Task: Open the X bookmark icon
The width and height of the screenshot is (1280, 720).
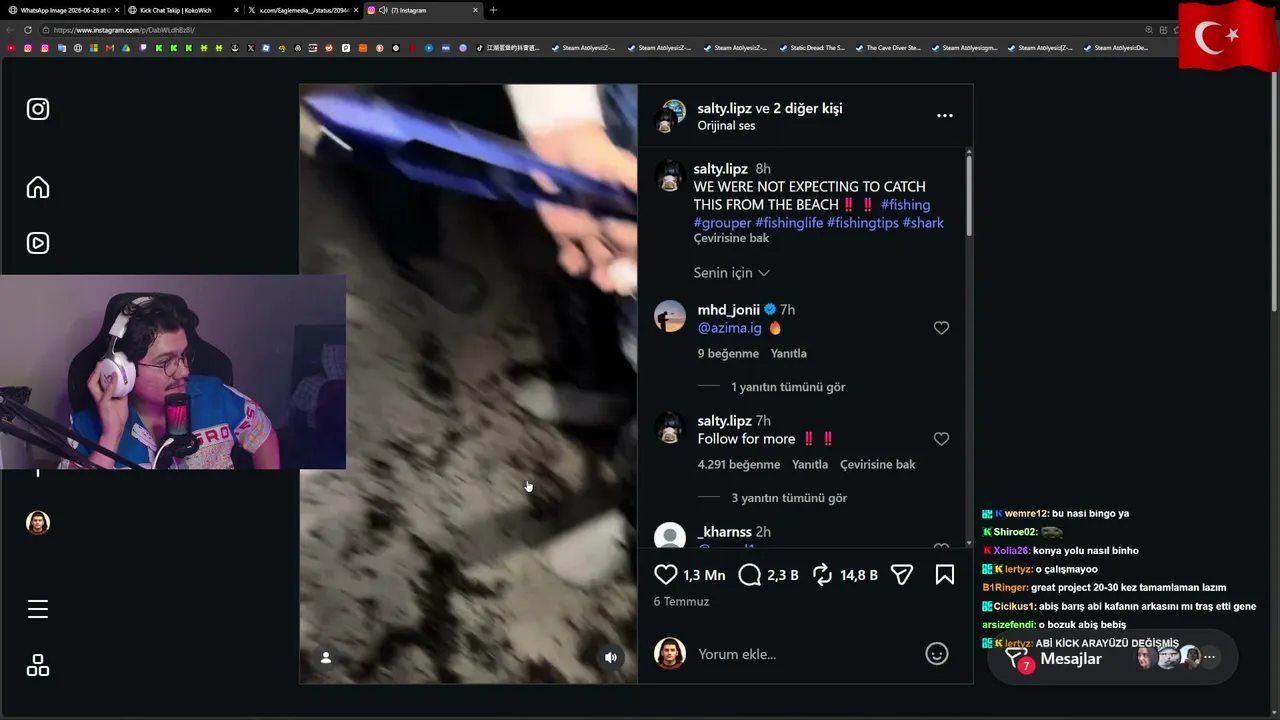Action: [x=250, y=48]
